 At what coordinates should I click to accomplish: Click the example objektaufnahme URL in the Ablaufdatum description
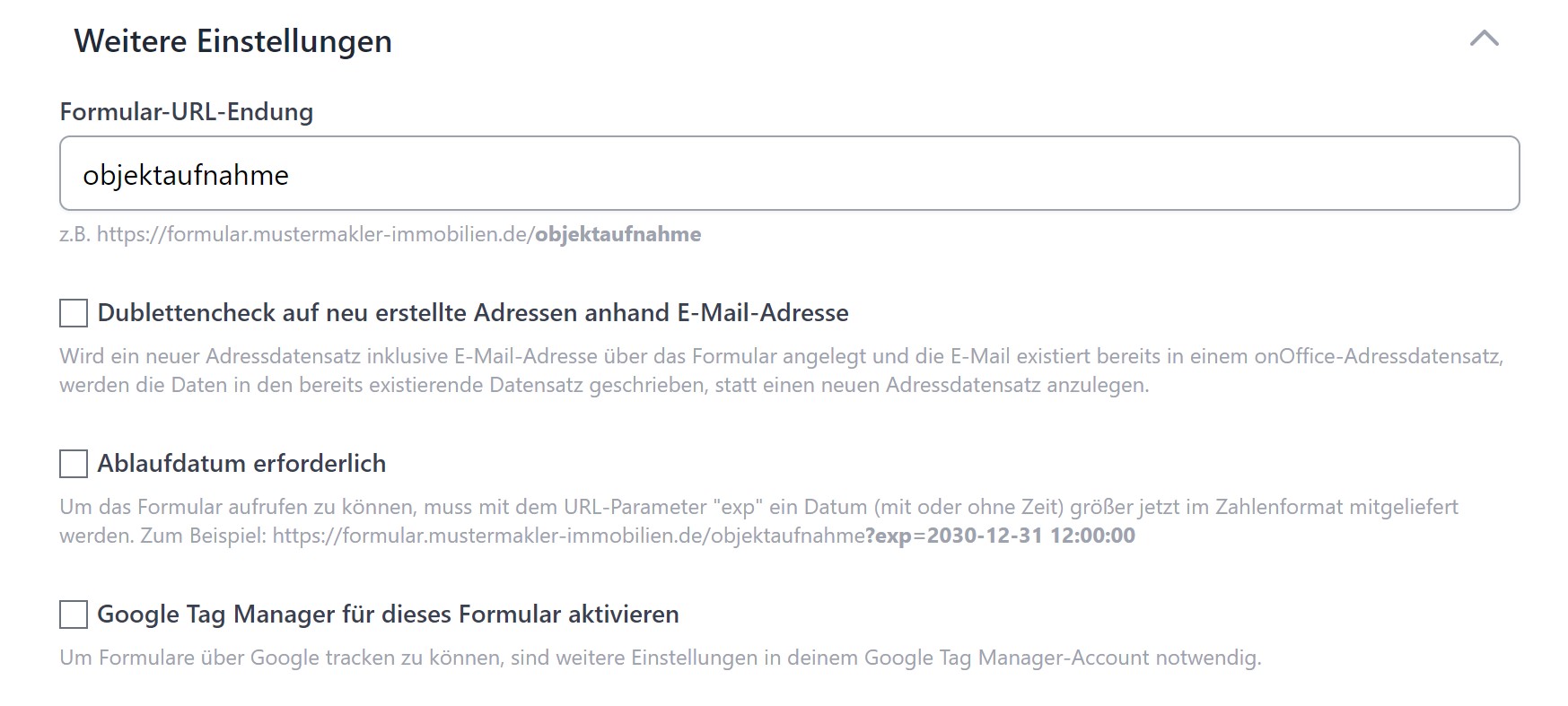point(568,536)
